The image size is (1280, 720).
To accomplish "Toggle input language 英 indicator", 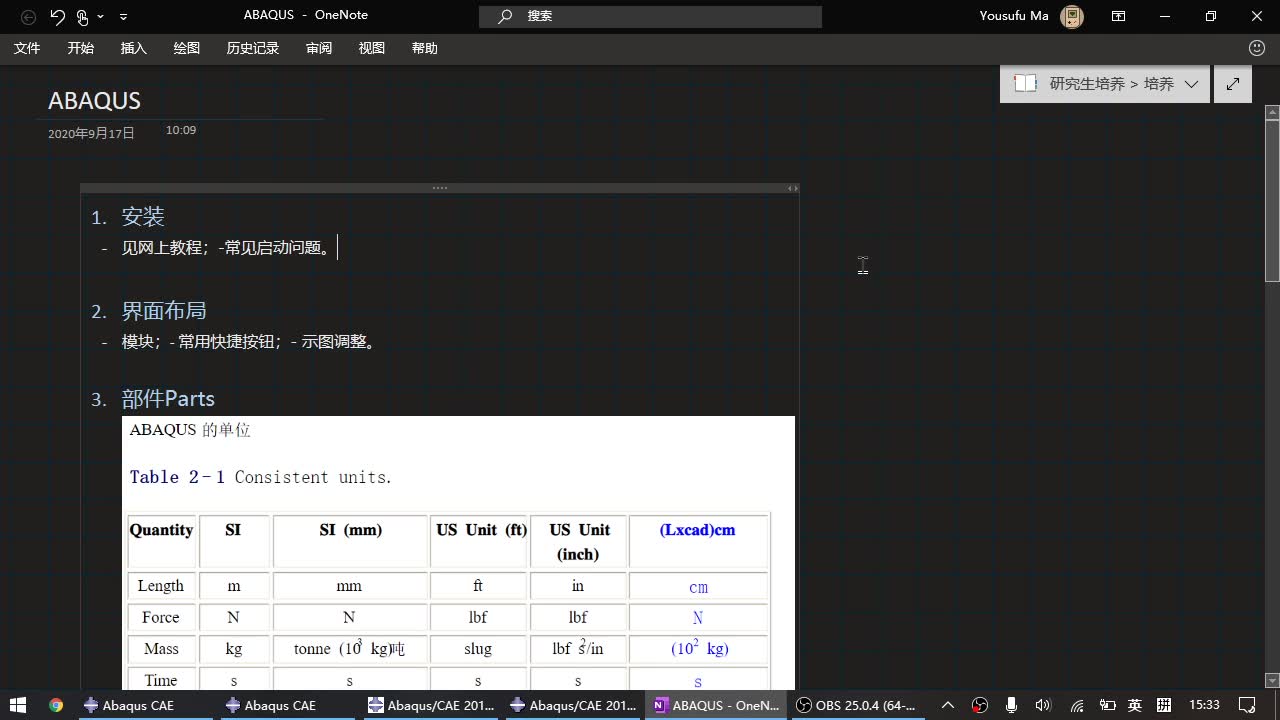I will (x=1135, y=705).
